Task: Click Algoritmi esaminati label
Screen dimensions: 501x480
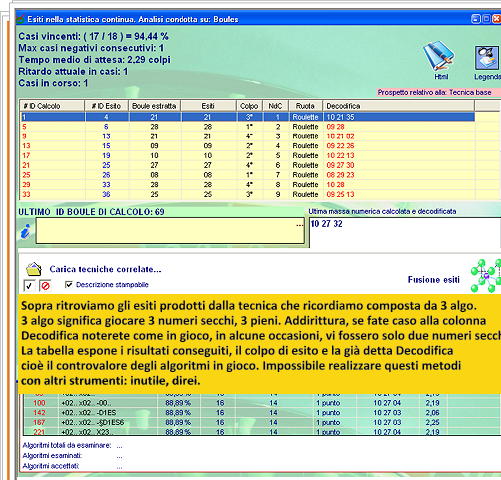Action: tap(52, 456)
